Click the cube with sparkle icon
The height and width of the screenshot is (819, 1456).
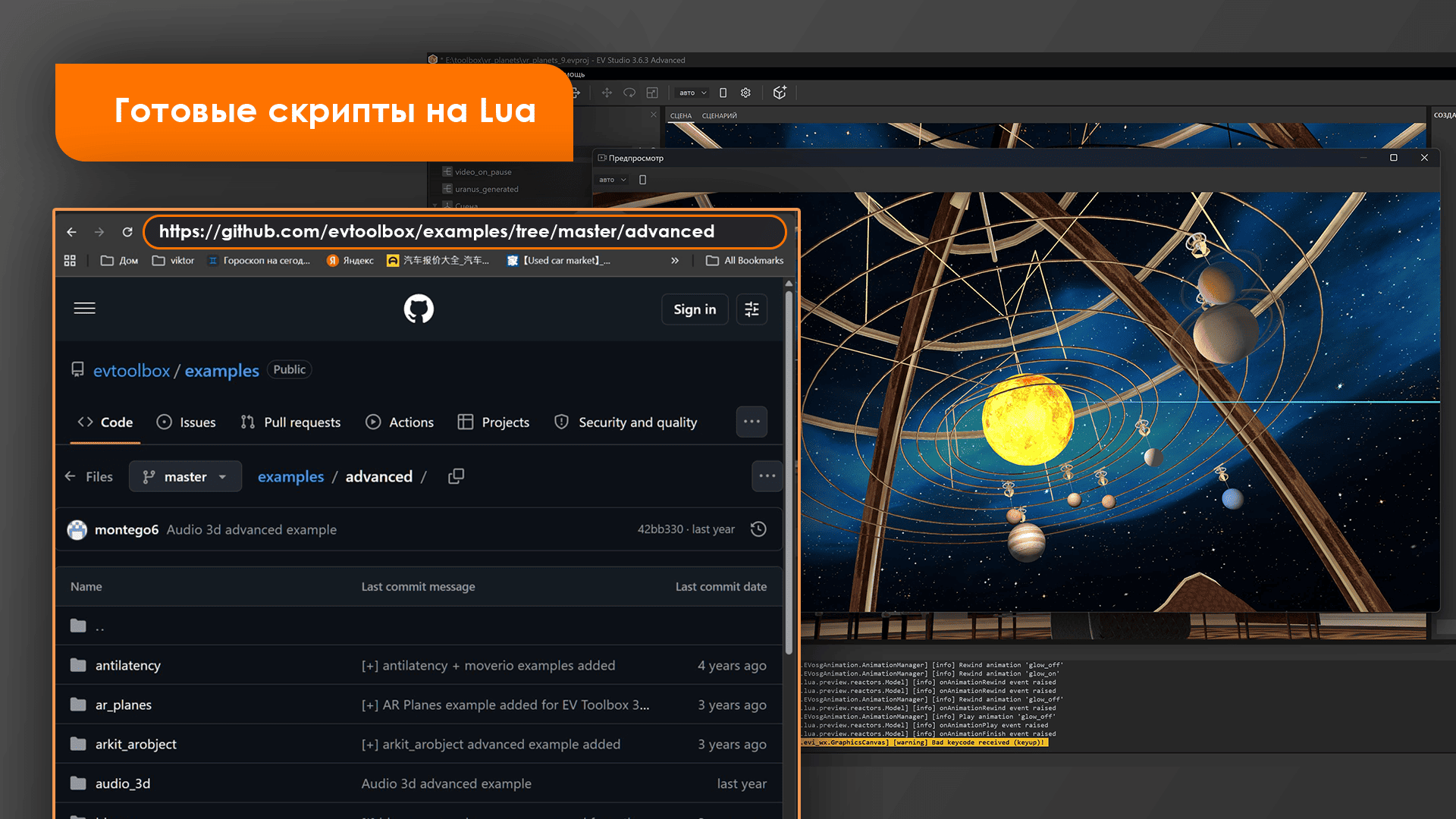coord(780,93)
